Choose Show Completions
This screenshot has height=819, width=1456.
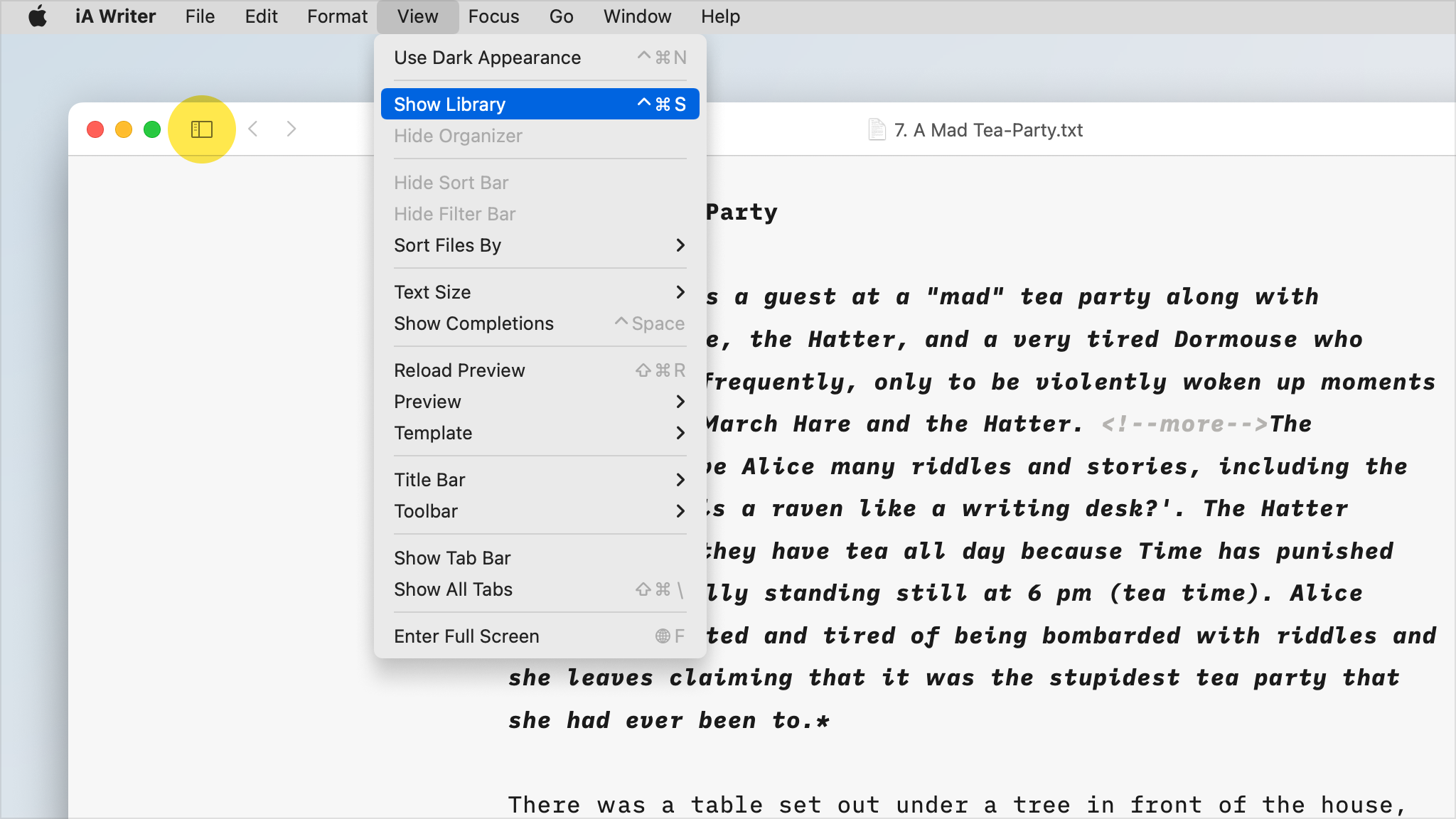point(540,323)
